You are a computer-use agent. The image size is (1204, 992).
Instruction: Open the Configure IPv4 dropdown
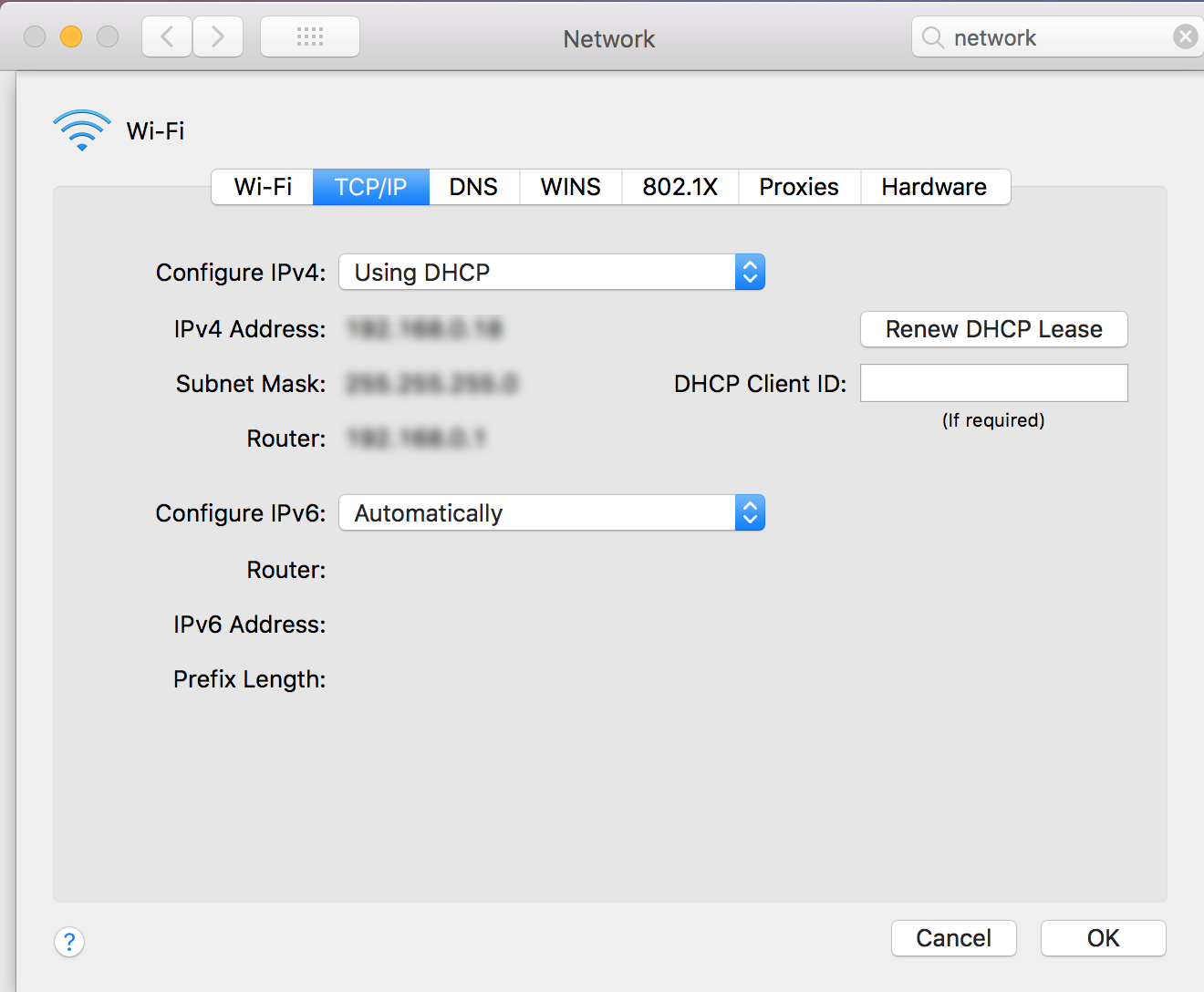click(552, 272)
